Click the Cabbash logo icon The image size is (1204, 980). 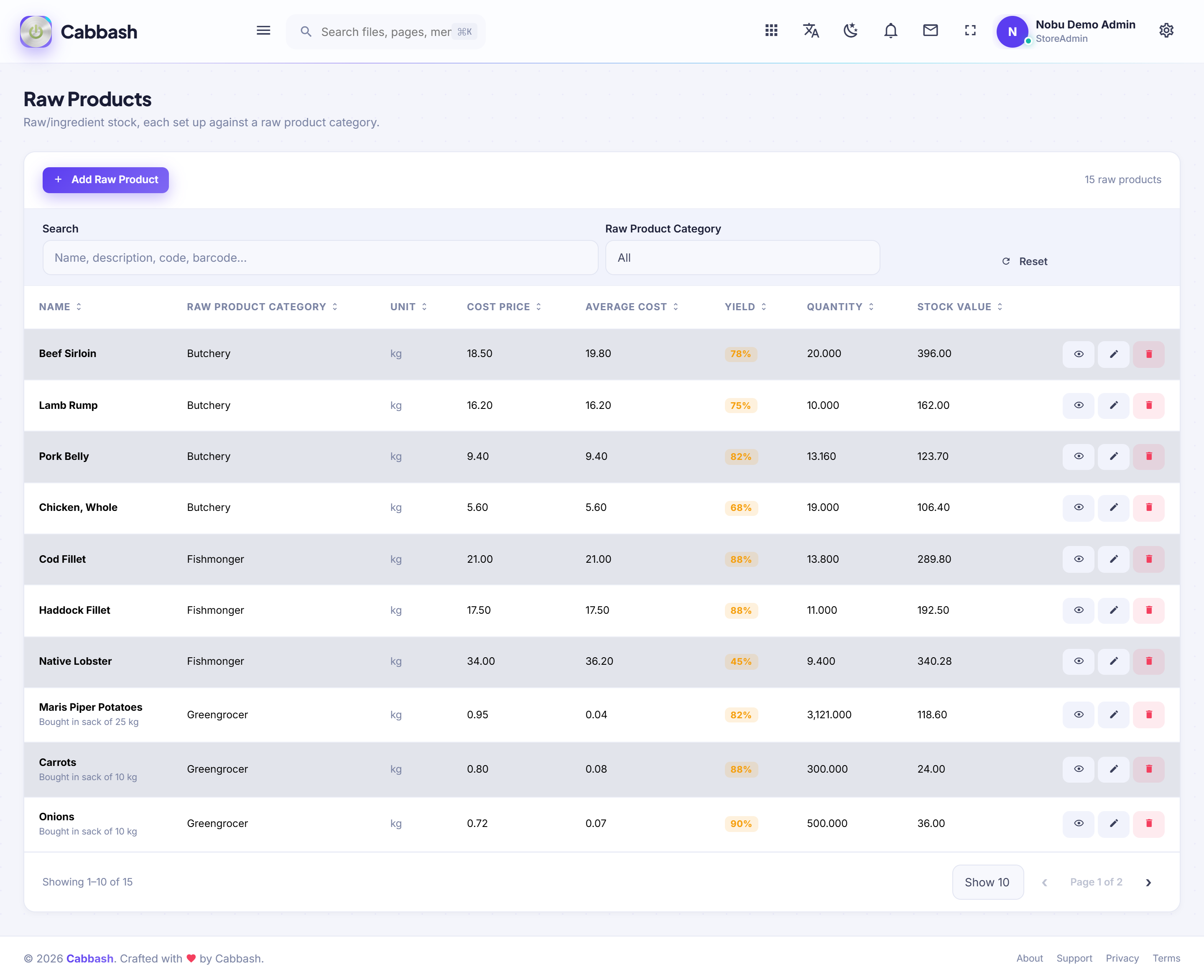coord(36,32)
